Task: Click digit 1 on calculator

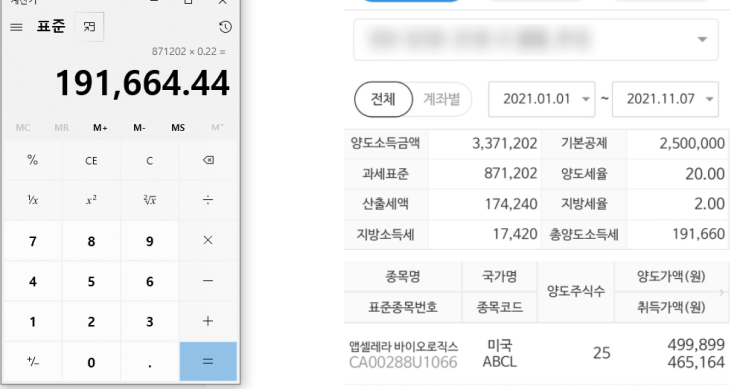Action: 33,321
